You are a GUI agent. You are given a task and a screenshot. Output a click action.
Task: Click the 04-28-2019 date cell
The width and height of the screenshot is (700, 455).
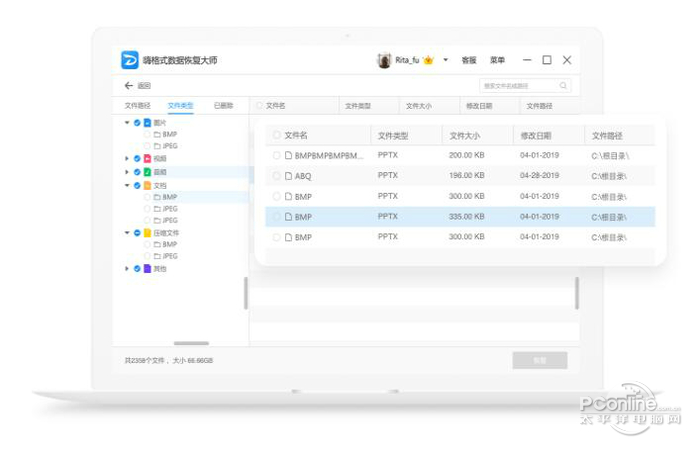pyautogui.click(x=539, y=175)
